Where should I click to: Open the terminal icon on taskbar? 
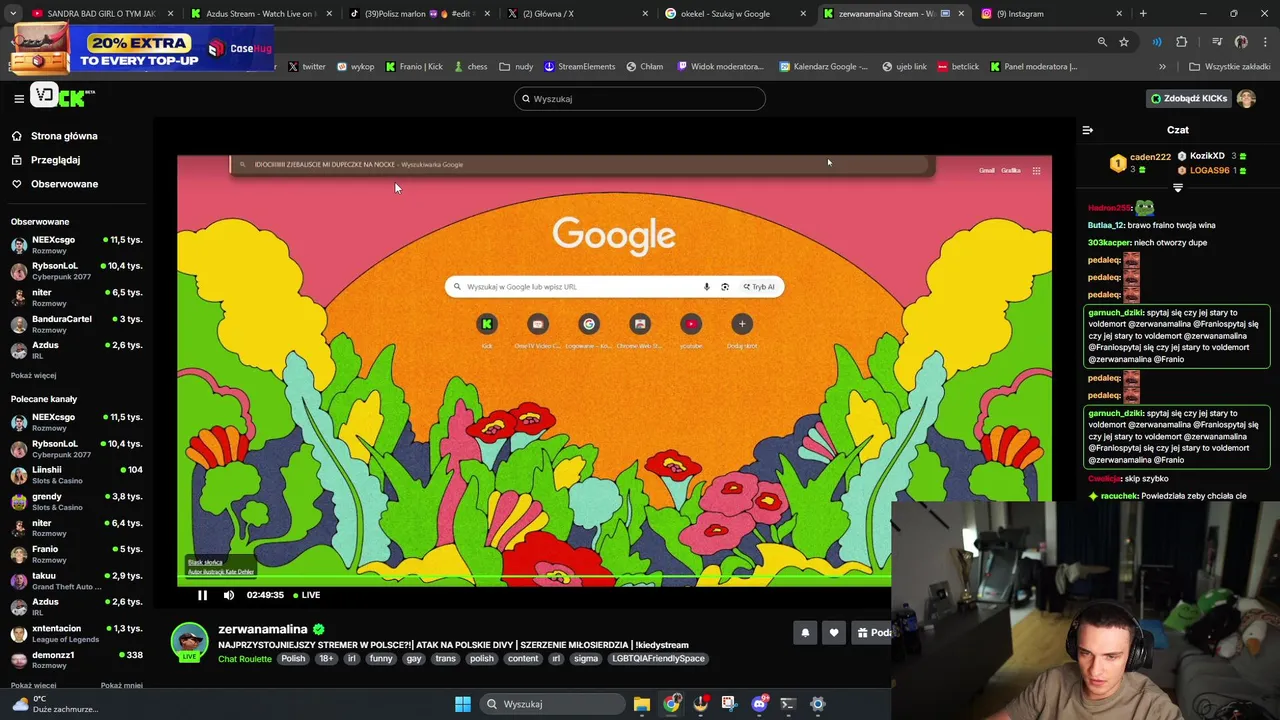(x=788, y=704)
